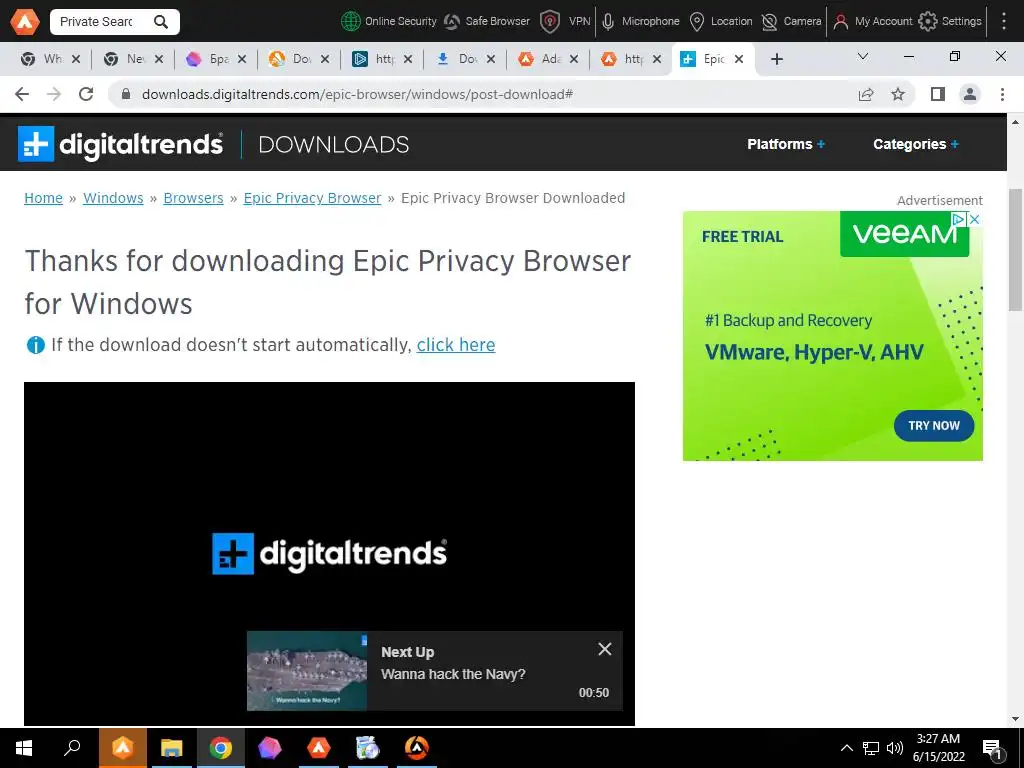This screenshot has height=768, width=1024.
Task: Toggle Camera access
Action: [x=792, y=22]
